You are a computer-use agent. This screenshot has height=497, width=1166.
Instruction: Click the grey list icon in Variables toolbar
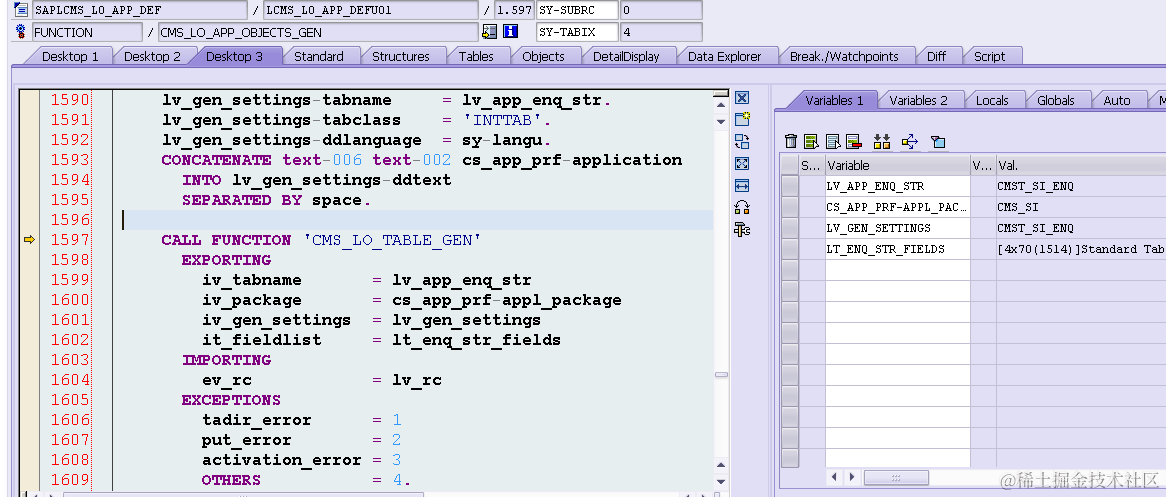click(833, 141)
